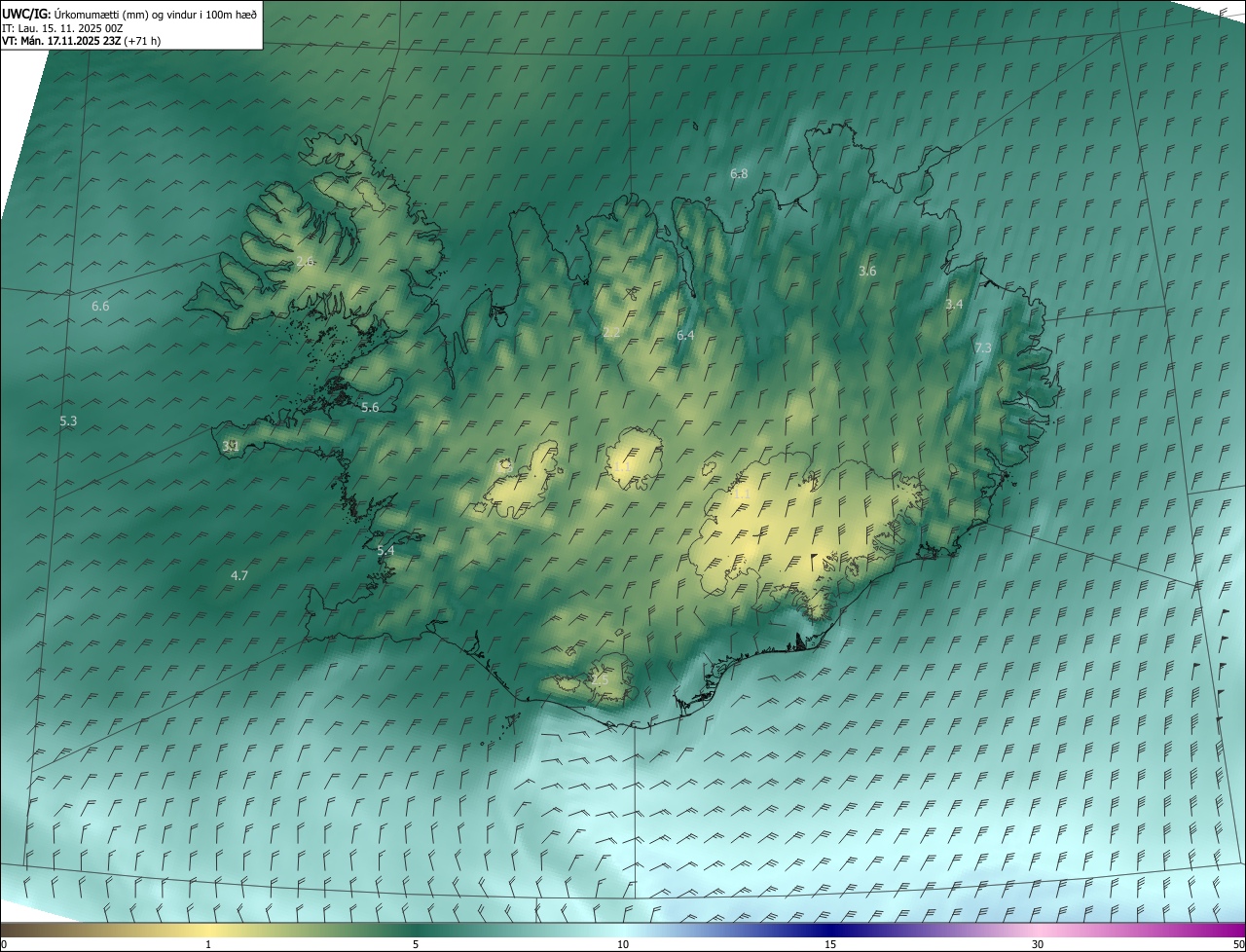Pick the dark navy colorbar segment above 15

point(830,930)
